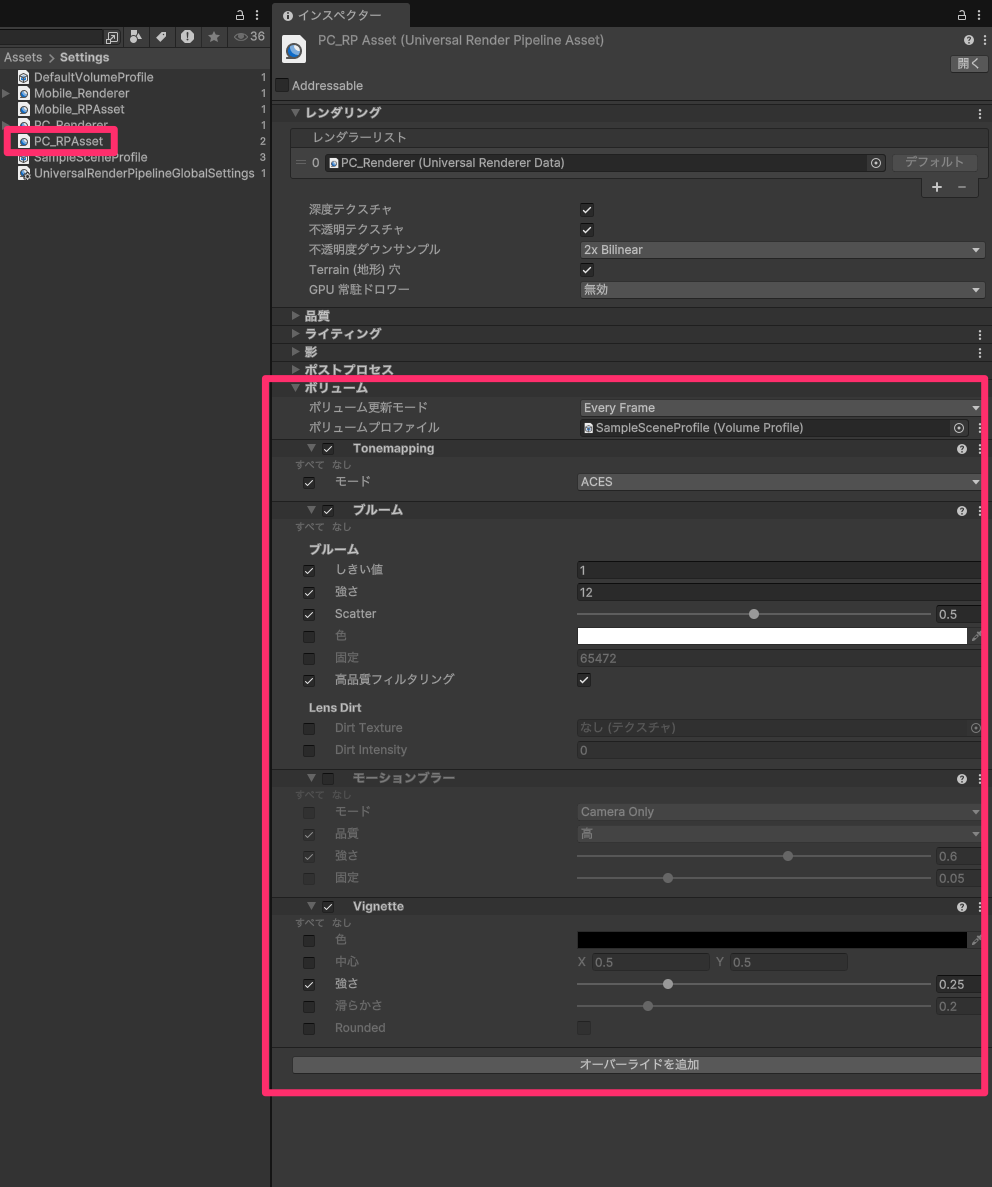This screenshot has height=1187, width=992.
Task: Open the GPU 常駐ドロワー dropdown
Action: [782, 290]
